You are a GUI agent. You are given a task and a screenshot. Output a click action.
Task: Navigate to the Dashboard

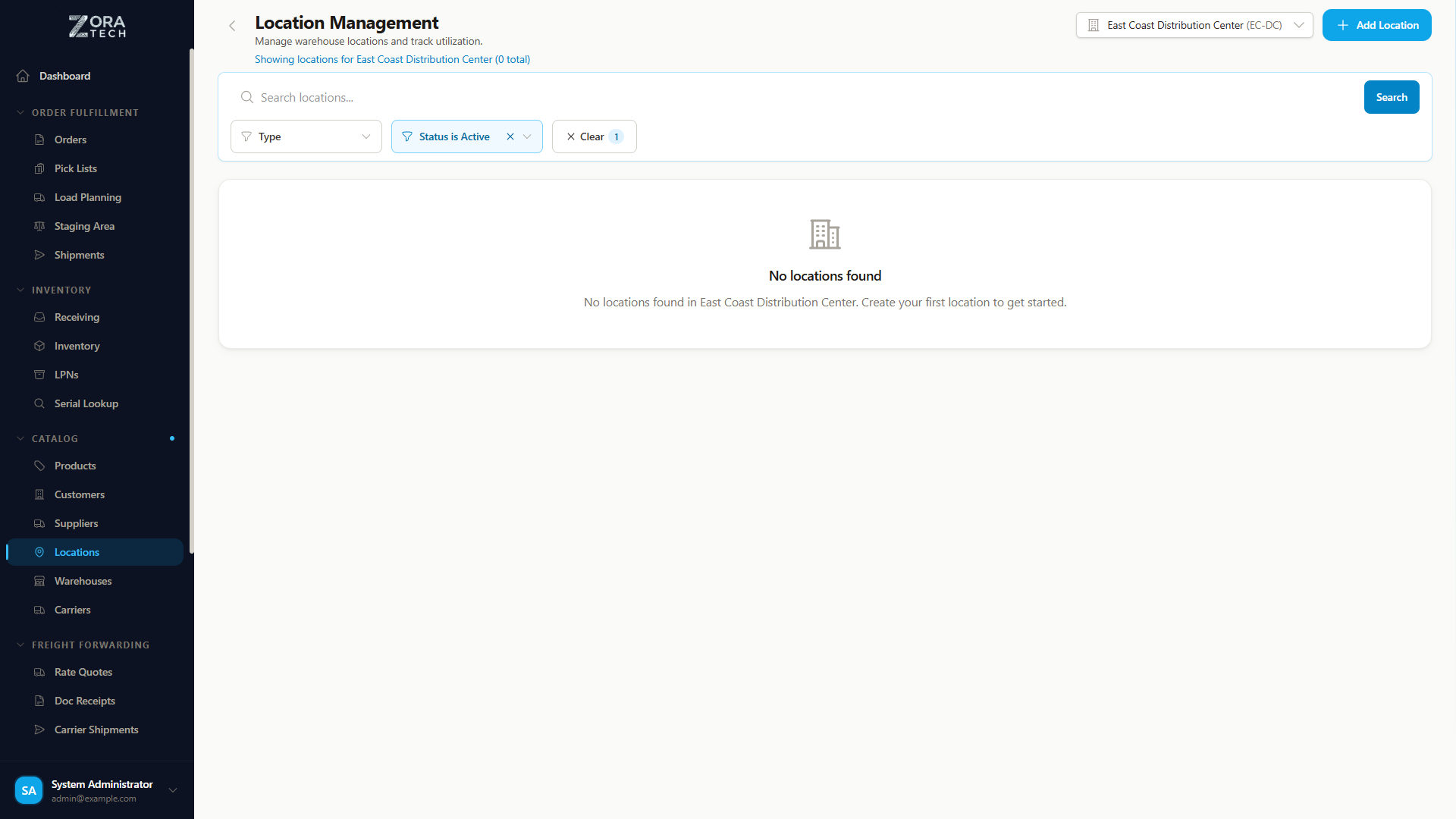[64, 76]
